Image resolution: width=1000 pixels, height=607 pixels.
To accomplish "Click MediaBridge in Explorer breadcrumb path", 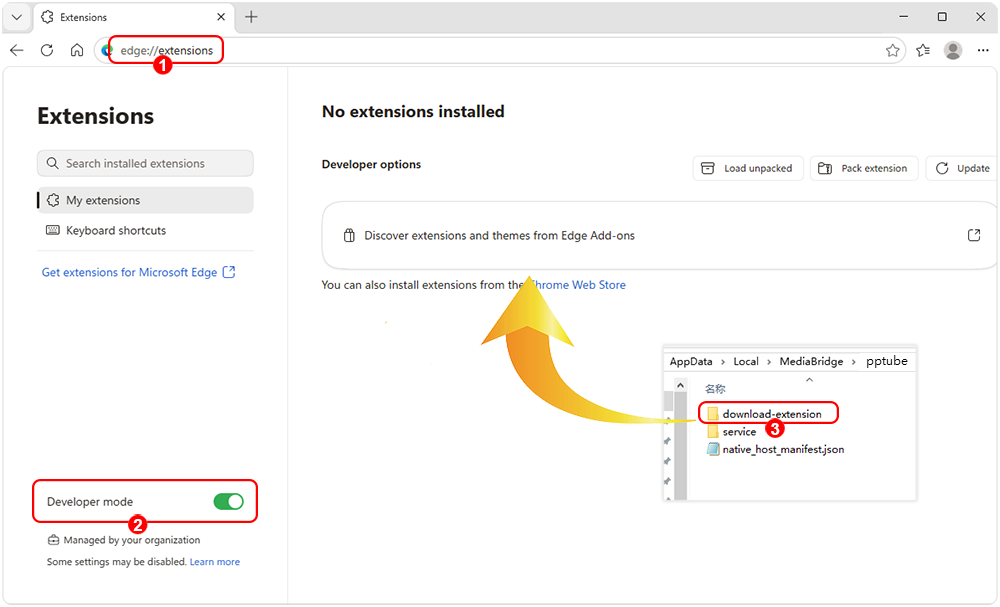I will [811, 362].
